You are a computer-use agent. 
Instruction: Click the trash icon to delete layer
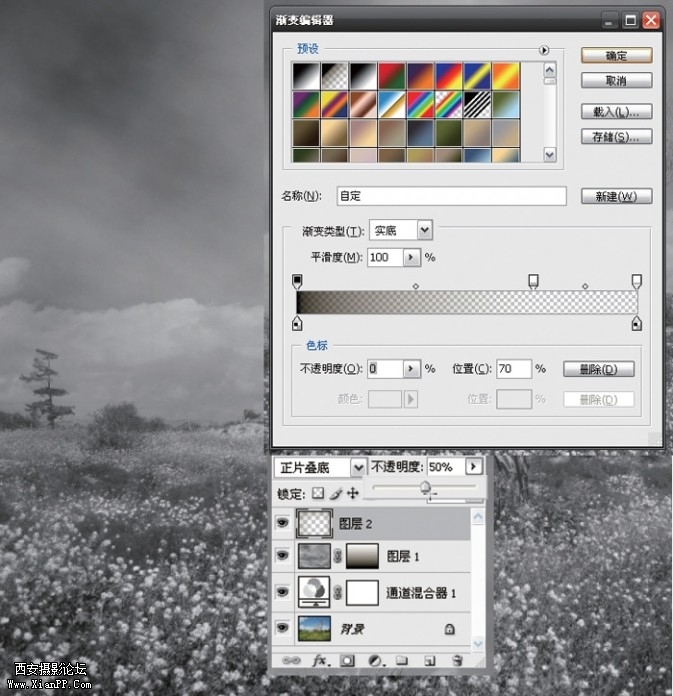[x=456, y=661]
